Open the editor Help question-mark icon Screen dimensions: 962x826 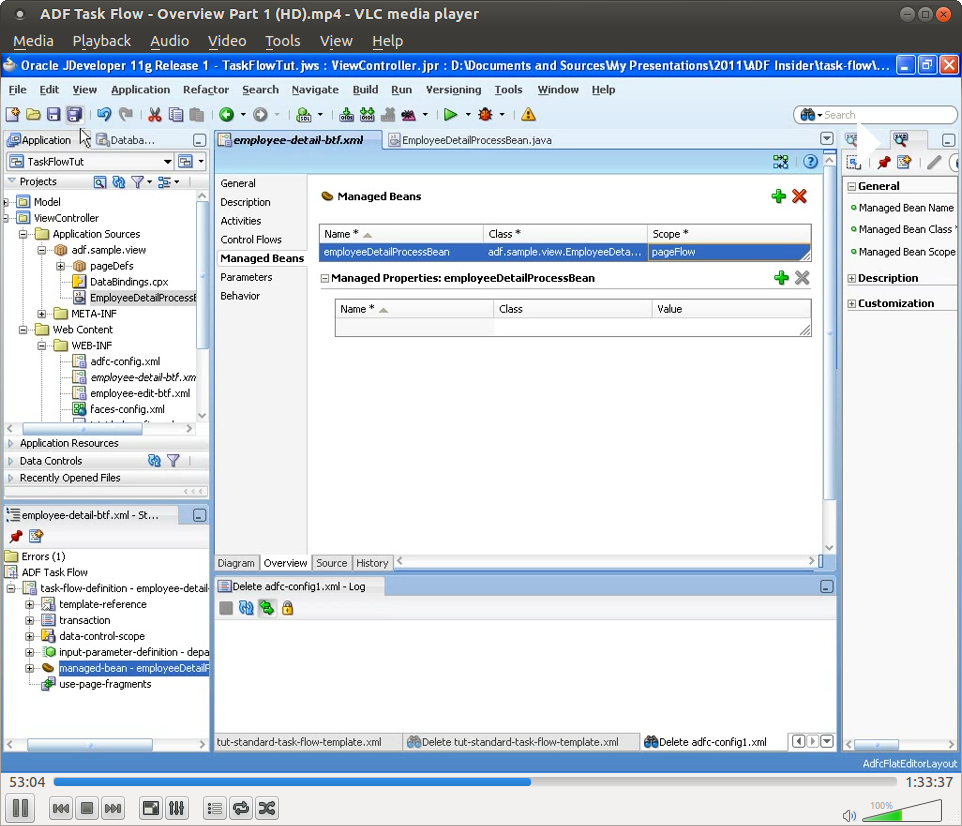click(810, 161)
